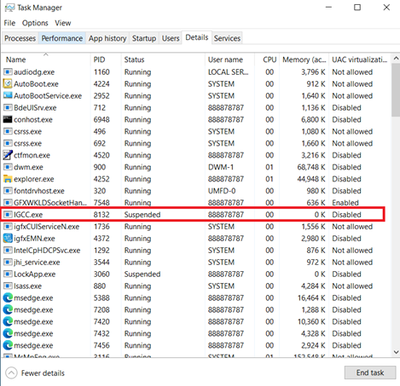Switch to the Services tab
Screen dimensions: 400x386
(x=227, y=38)
